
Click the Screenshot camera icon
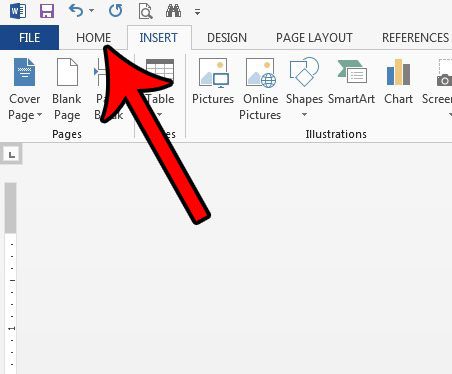click(x=445, y=73)
